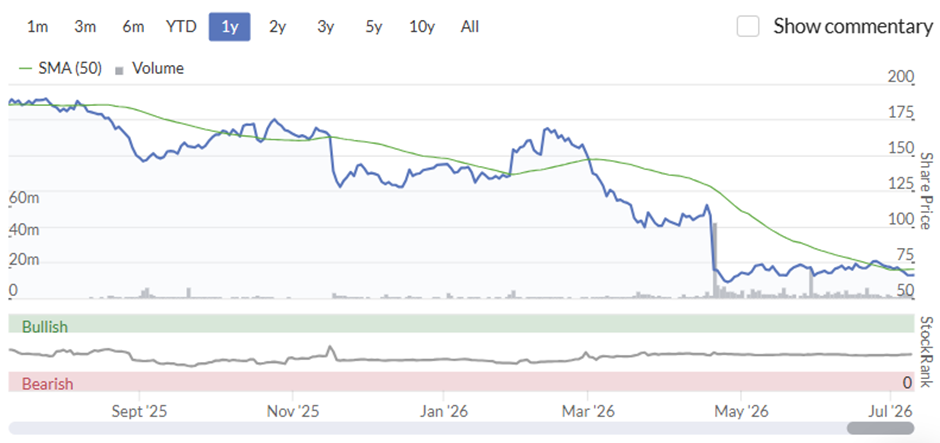The height and width of the screenshot is (443, 940).
Task: Click the Share Price axis title
Action: pos(927,191)
